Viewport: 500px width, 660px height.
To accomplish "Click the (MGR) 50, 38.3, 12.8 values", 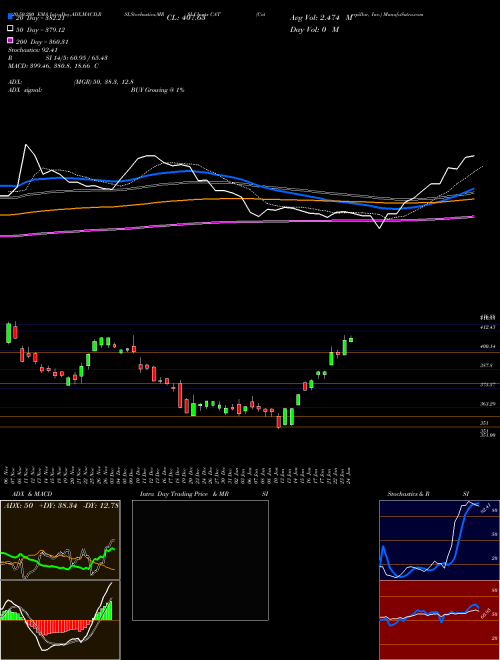I will [103, 82].
